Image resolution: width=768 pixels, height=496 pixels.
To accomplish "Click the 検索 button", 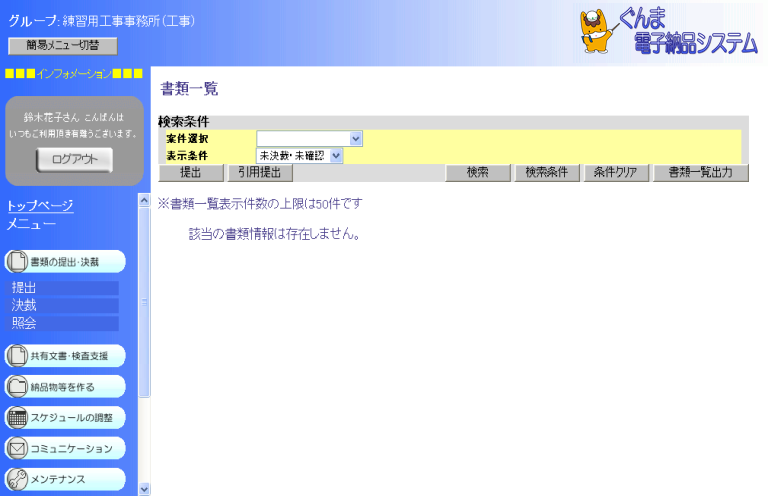I will coord(478,172).
